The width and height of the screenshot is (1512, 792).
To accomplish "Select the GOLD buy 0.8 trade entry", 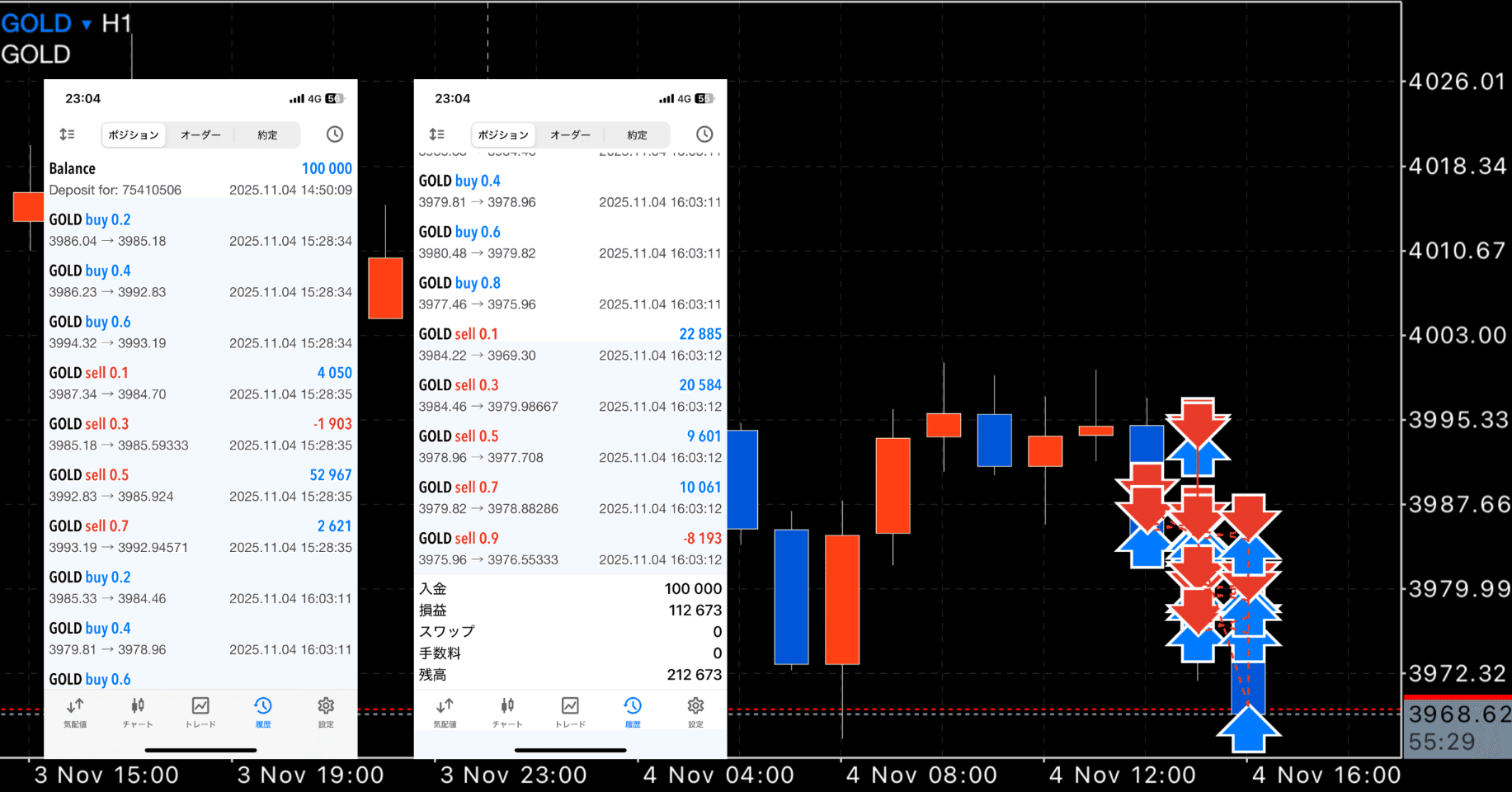I will pos(569,293).
